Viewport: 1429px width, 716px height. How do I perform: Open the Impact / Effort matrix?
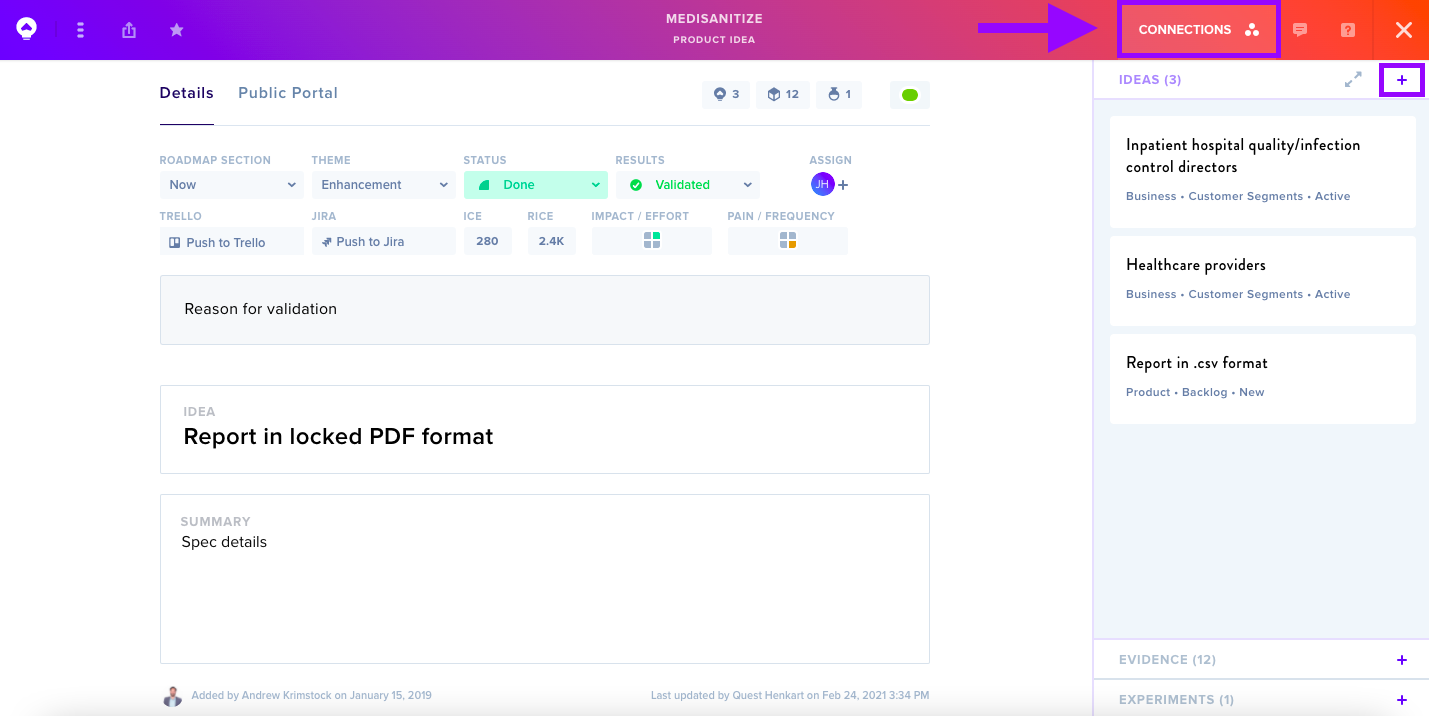(652, 241)
